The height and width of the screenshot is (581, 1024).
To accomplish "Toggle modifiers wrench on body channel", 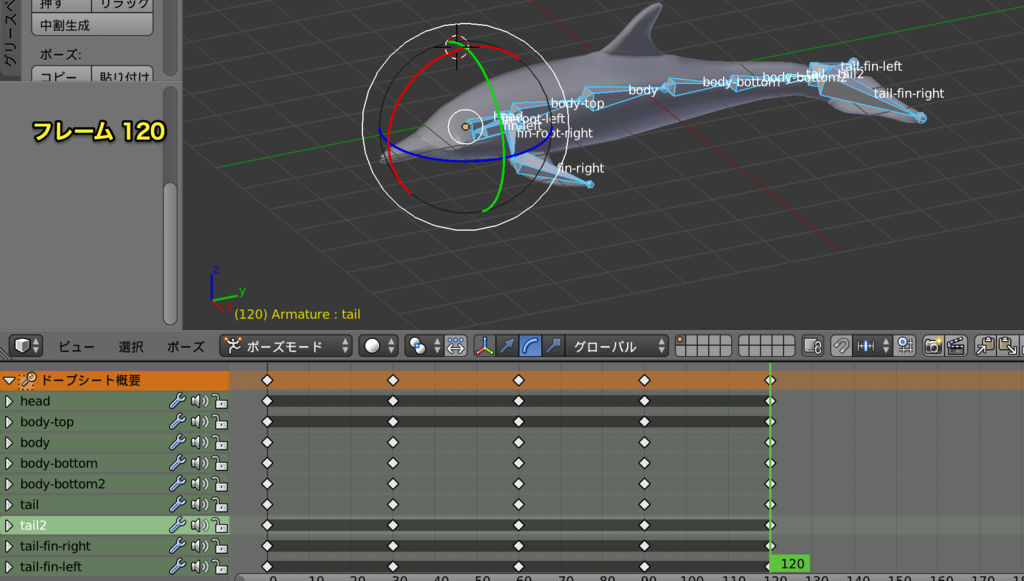I will coord(177,443).
